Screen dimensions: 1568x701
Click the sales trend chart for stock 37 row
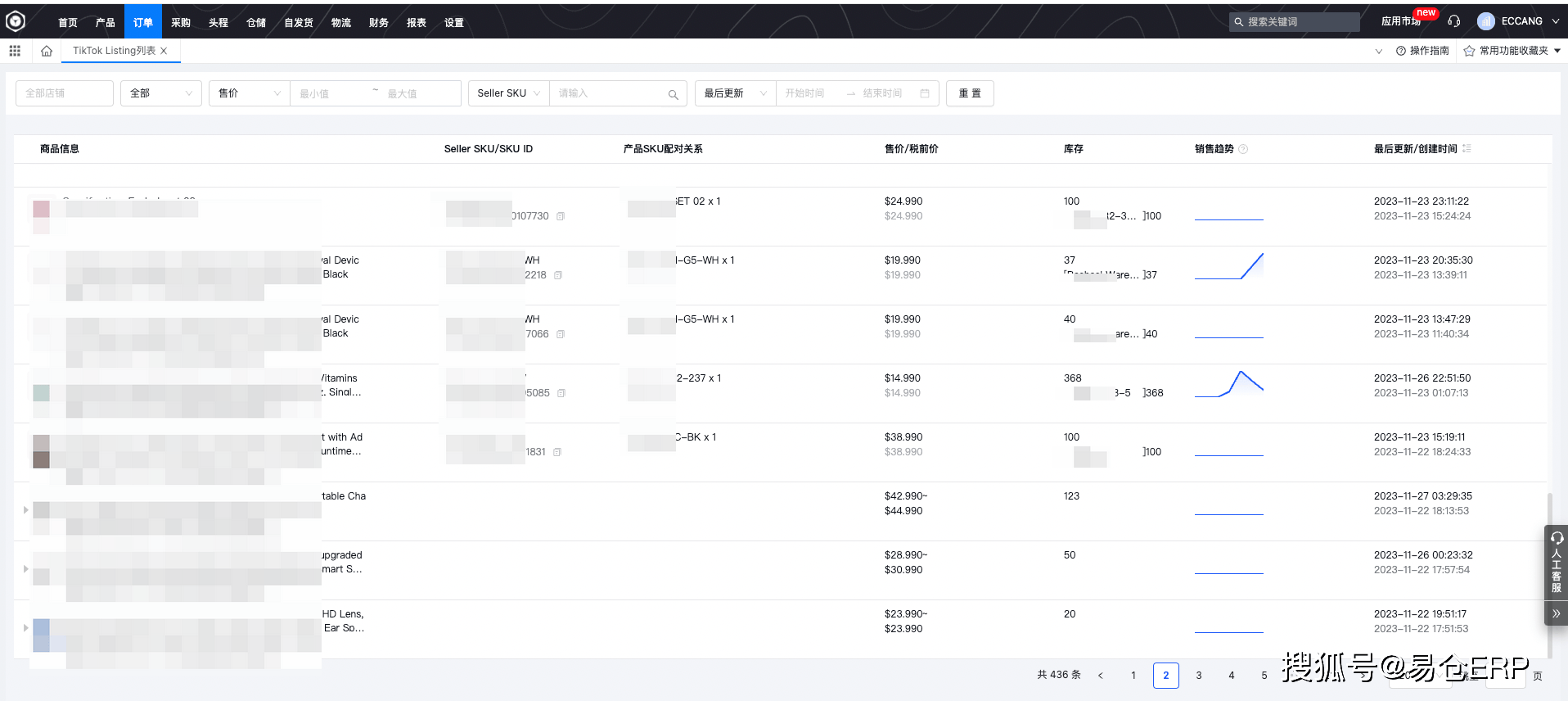pyautogui.click(x=1229, y=267)
